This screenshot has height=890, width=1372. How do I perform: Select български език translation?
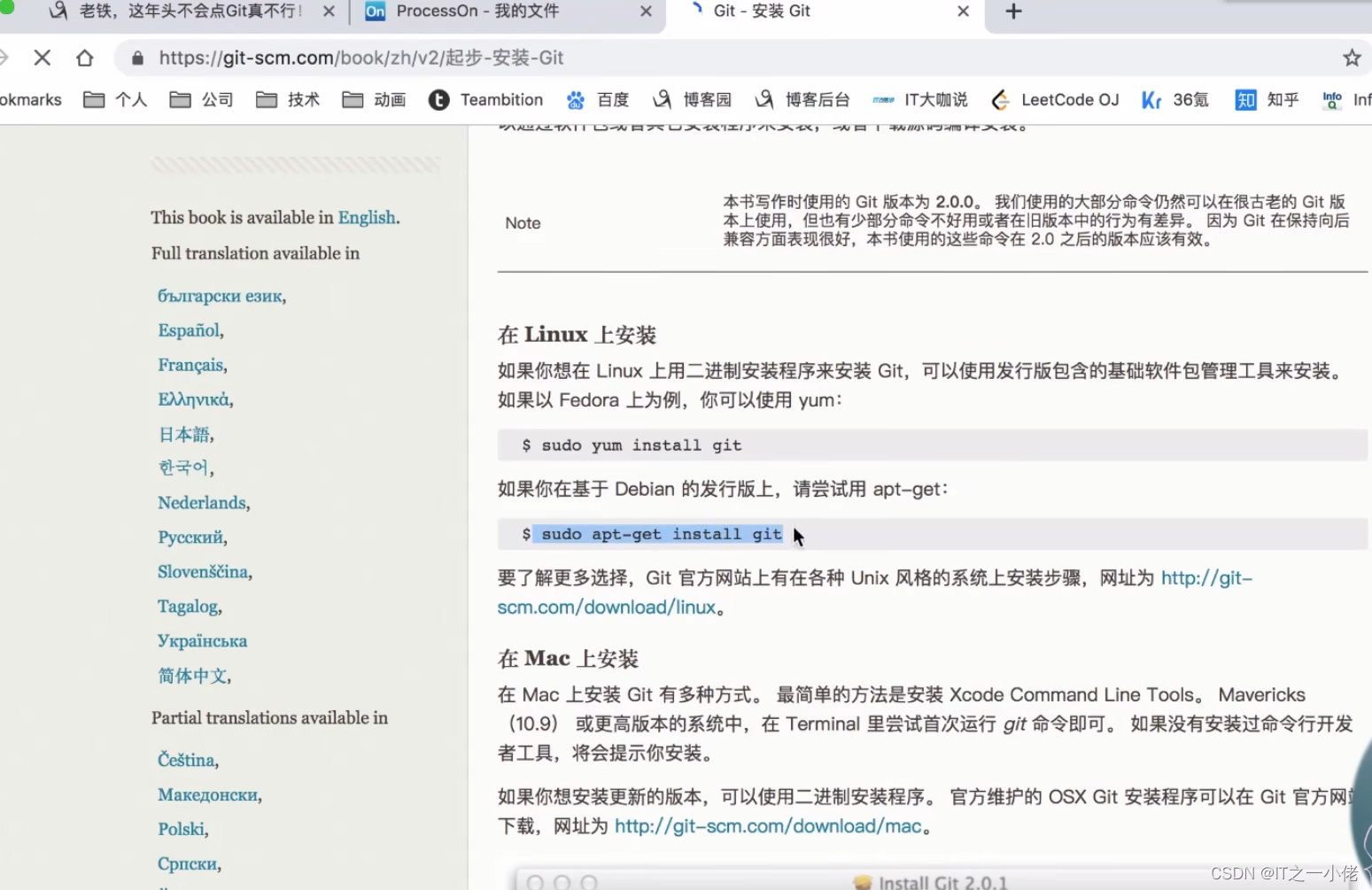pos(220,296)
